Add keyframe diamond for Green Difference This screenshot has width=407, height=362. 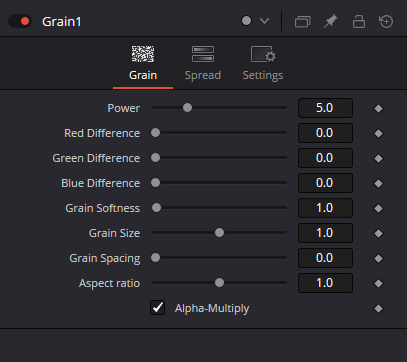[378, 158]
